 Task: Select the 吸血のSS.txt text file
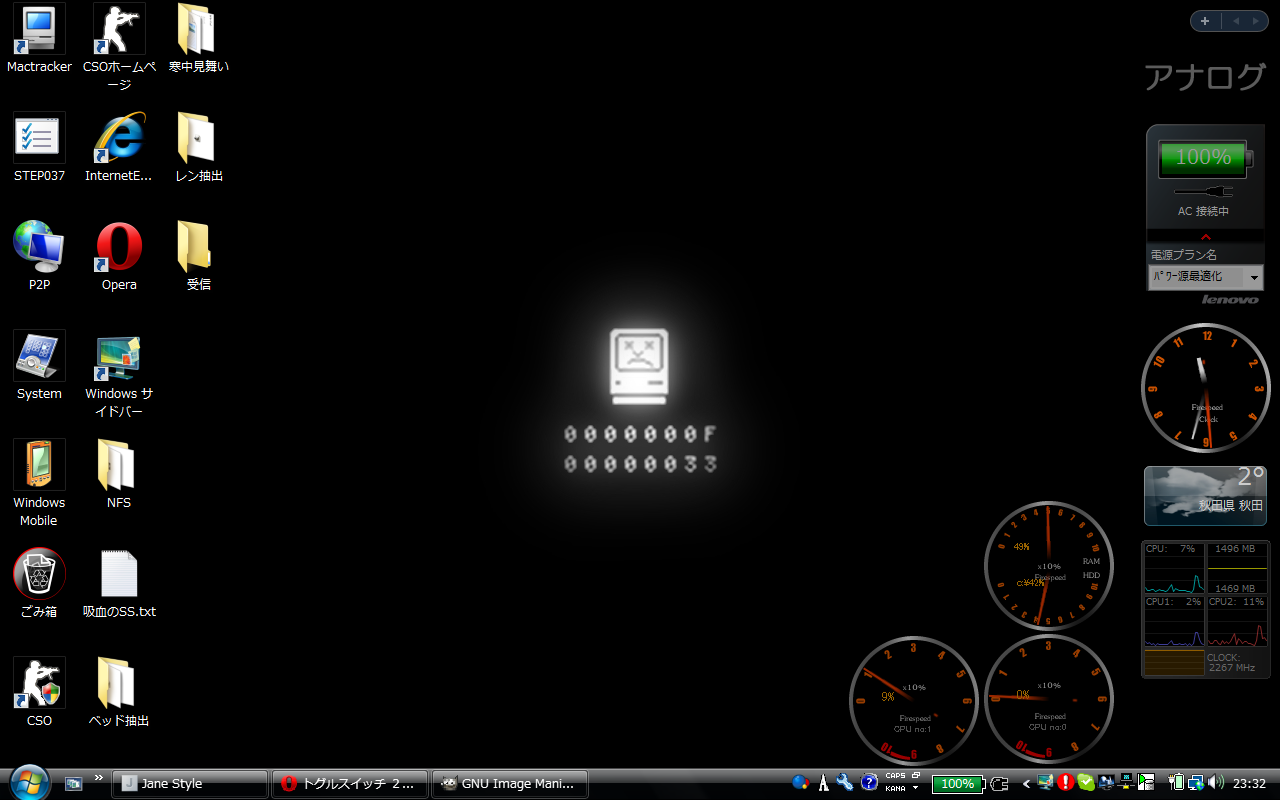coord(119,584)
